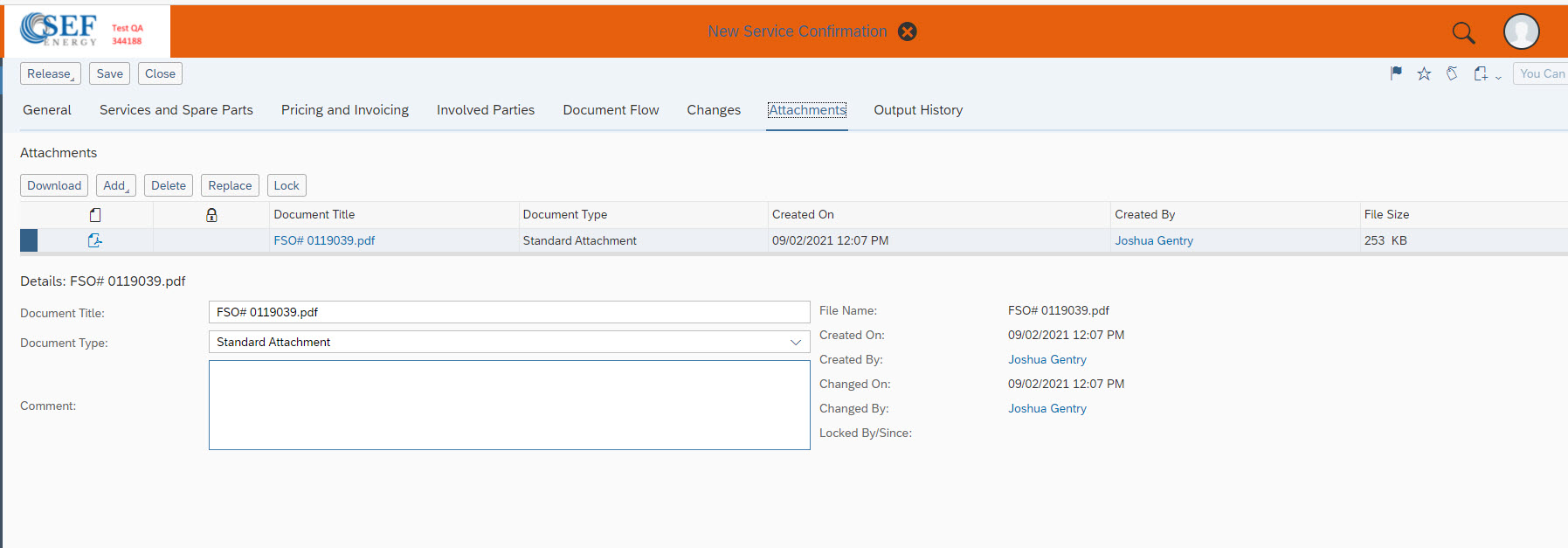The image size is (1568, 548).
Task: Click the Document Type column header
Action: pos(565,214)
